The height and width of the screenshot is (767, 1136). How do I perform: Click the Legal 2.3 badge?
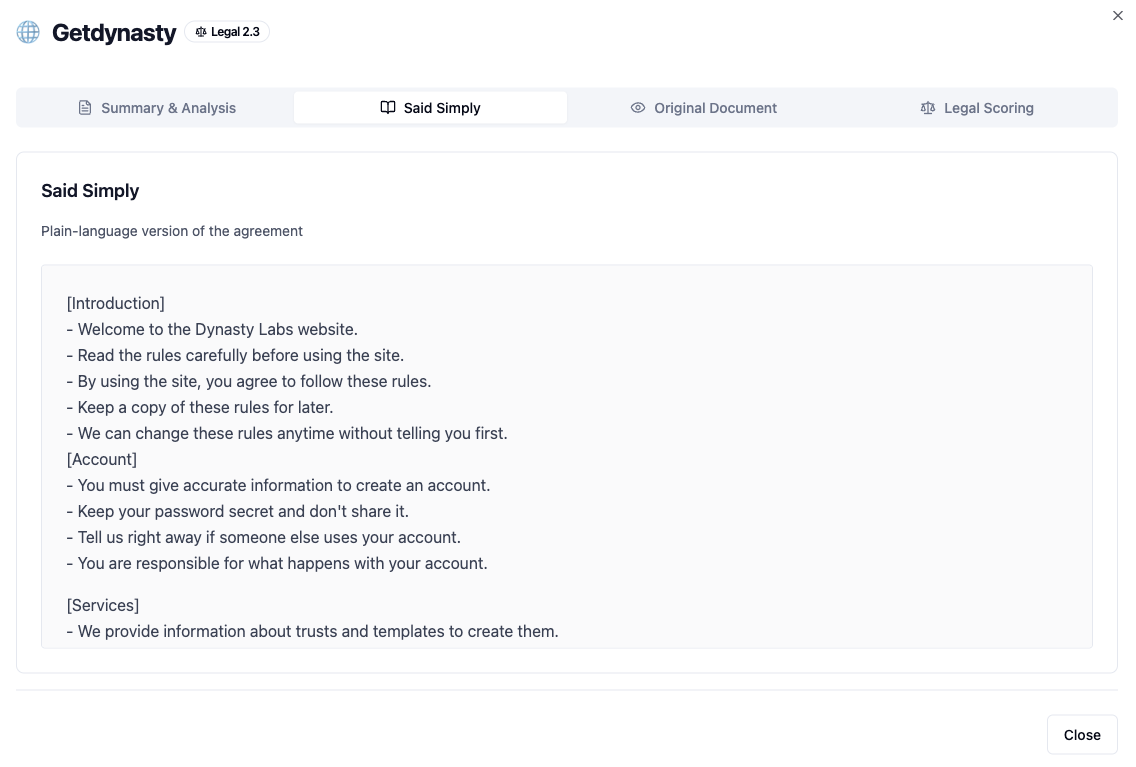(227, 32)
